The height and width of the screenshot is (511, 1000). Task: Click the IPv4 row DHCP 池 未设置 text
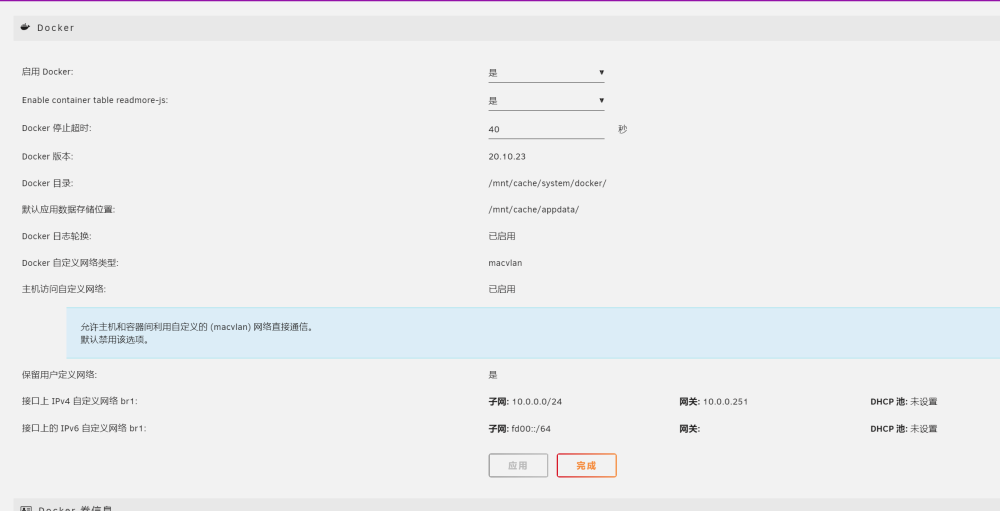(x=904, y=402)
